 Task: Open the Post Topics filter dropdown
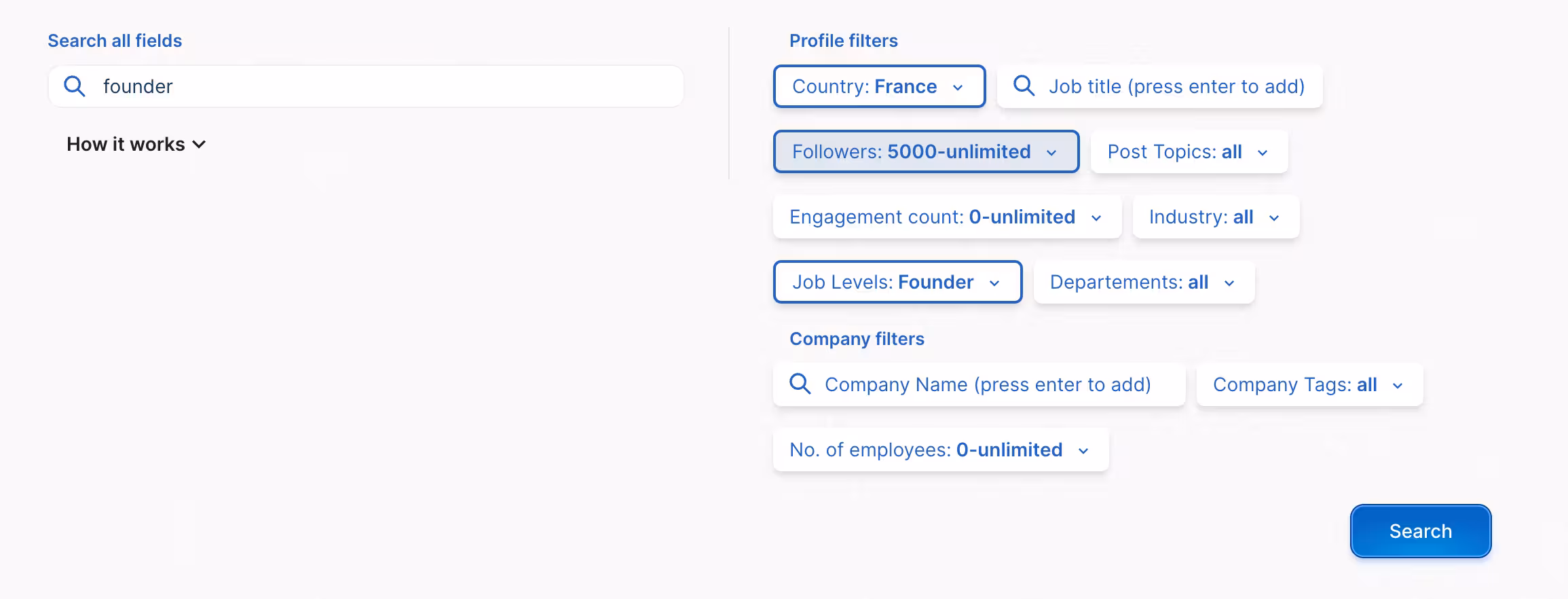click(x=1189, y=151)
